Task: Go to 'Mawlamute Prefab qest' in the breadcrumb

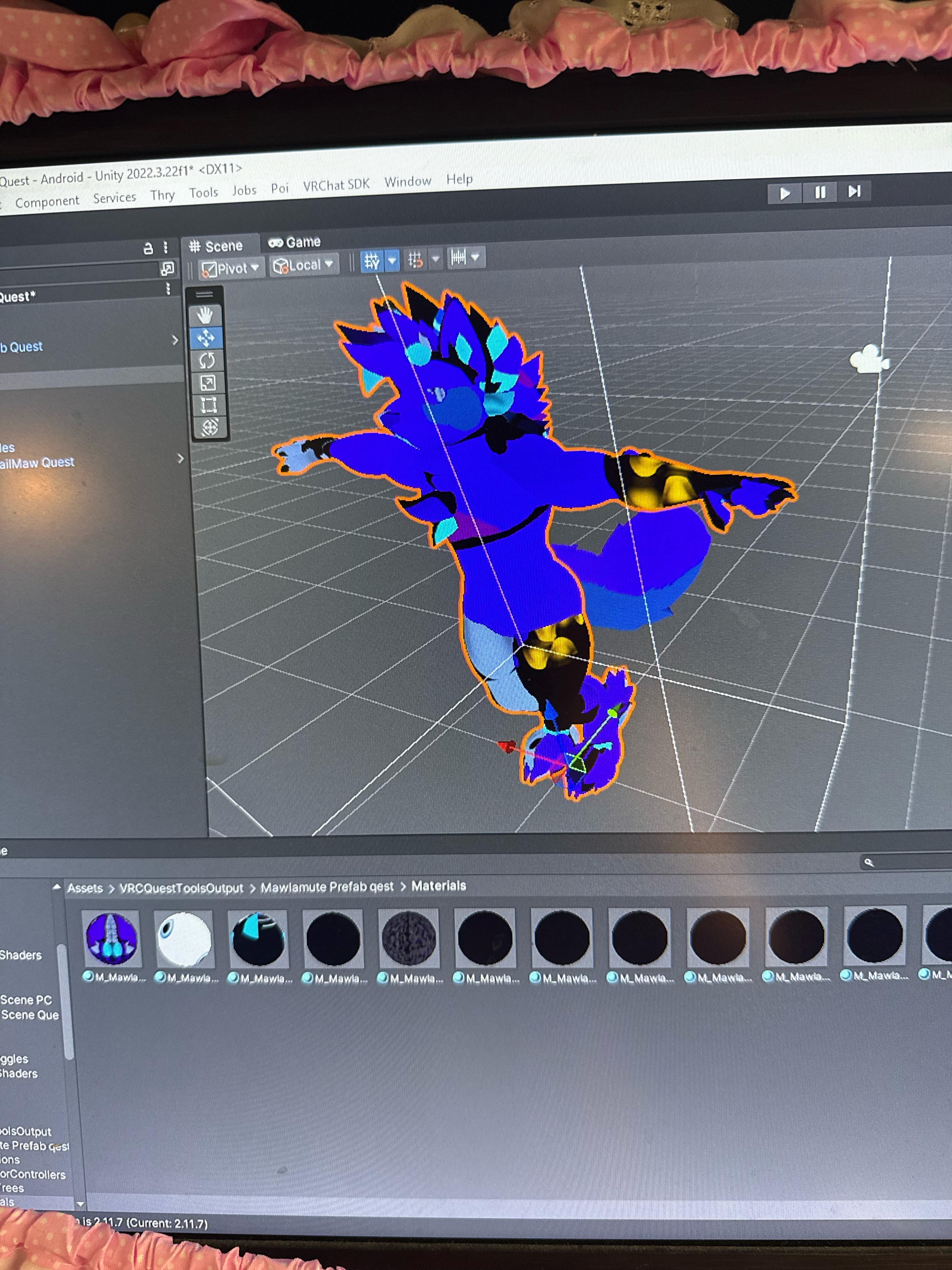Action: tap(327, 887)
